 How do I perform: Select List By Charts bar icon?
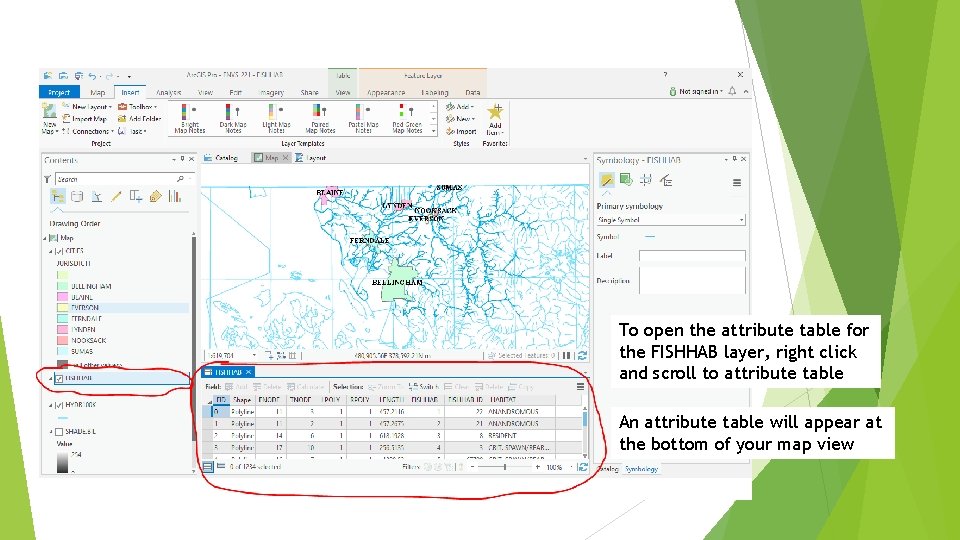point(175,197)
